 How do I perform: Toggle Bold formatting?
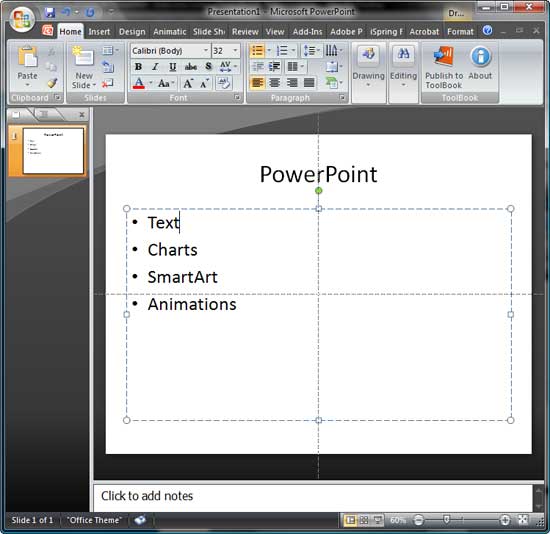point(138,67)
